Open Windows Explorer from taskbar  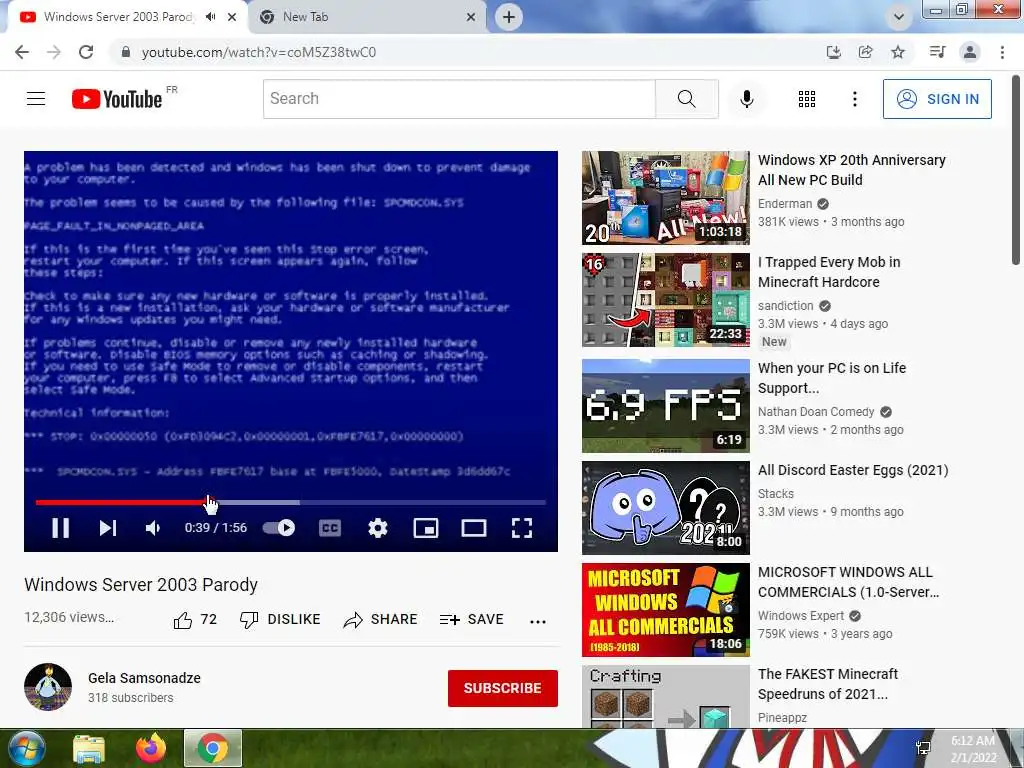coord(89,748)
